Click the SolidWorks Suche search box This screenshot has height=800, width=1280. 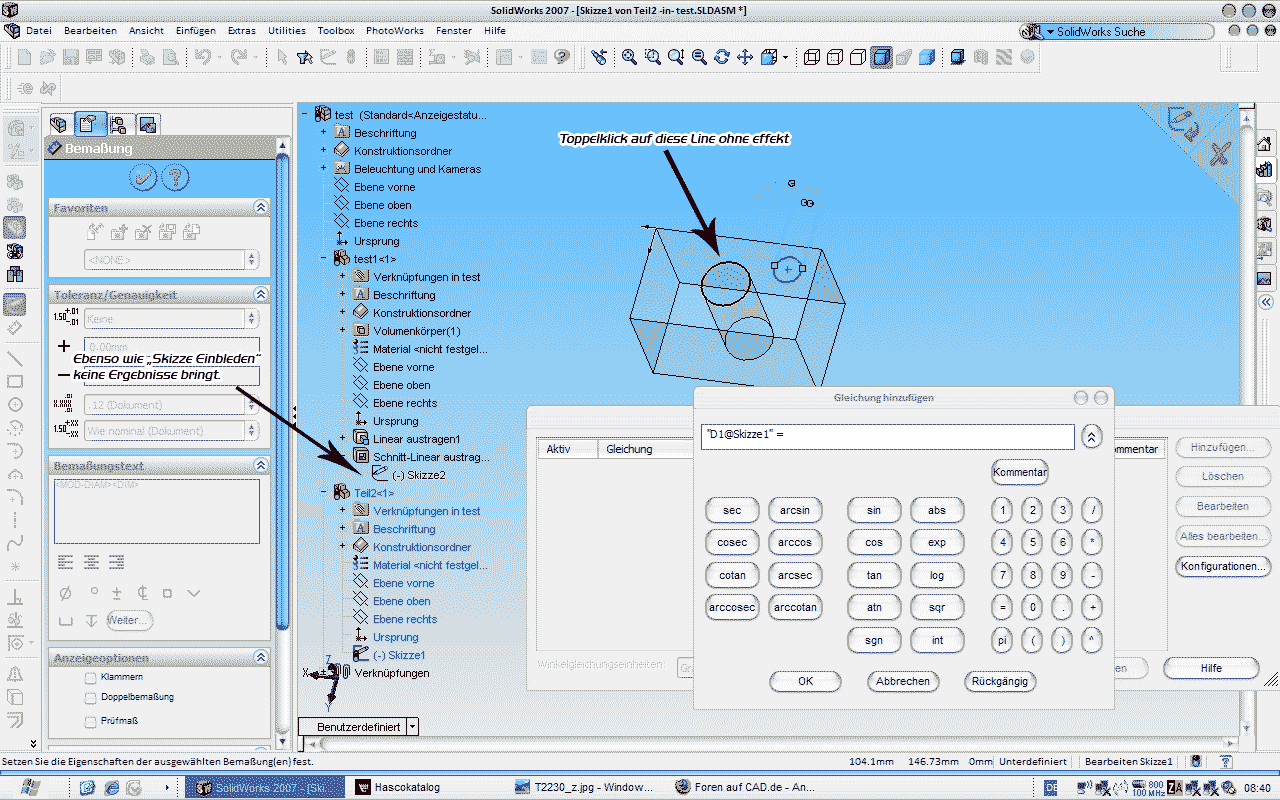coord(1130,32)
